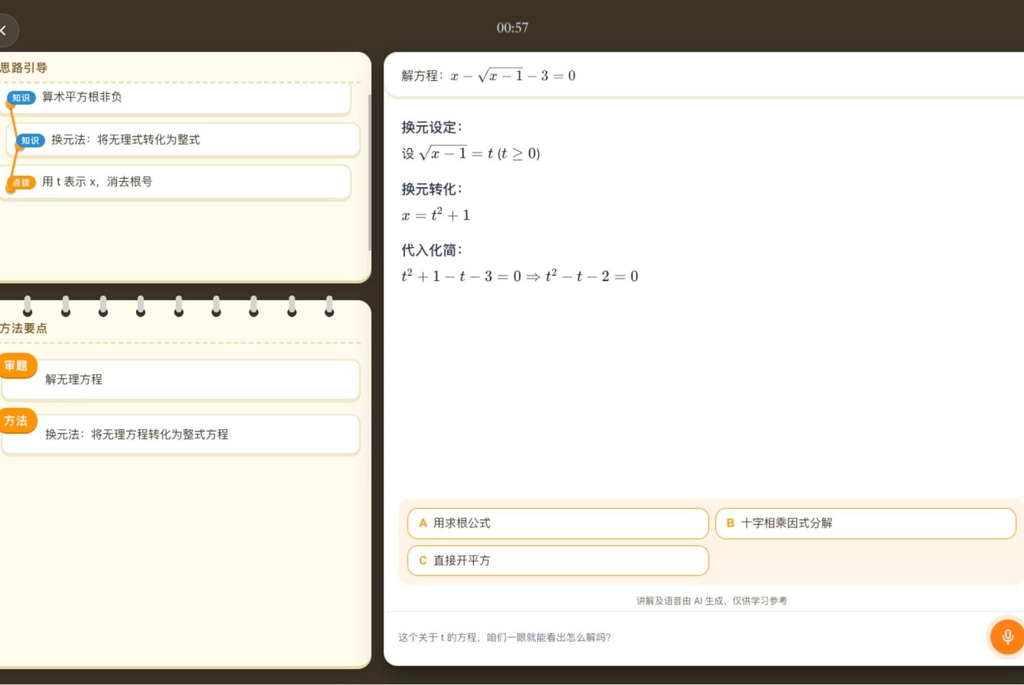Open the card 换元法：将无理式转化为整式
This screenshot has width=1024, height=685.
point(184,140)
